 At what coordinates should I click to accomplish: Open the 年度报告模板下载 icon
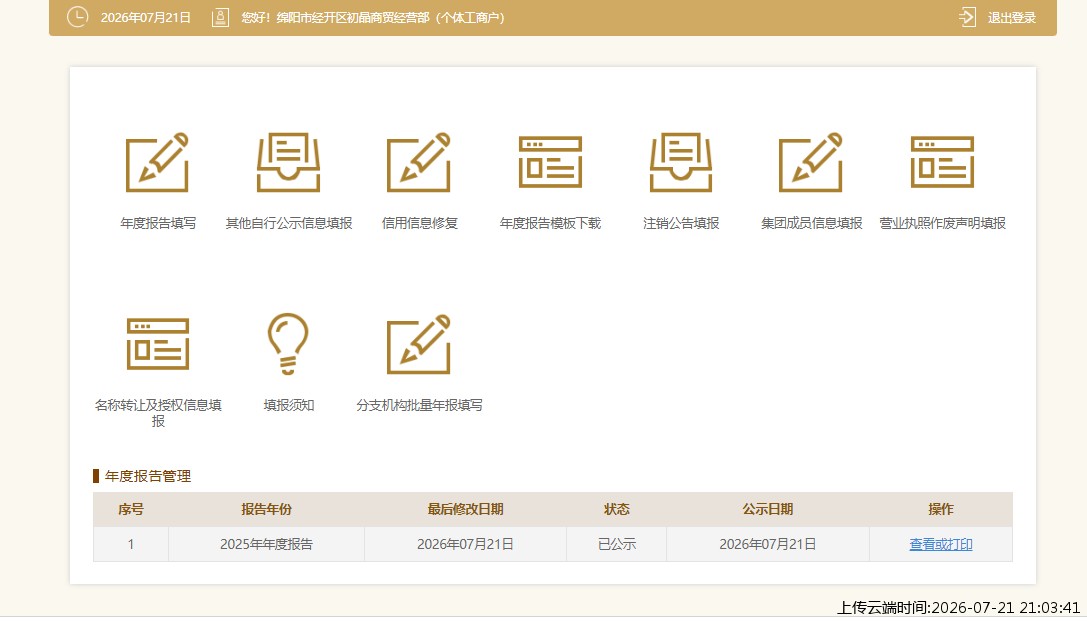coord(550,162)
